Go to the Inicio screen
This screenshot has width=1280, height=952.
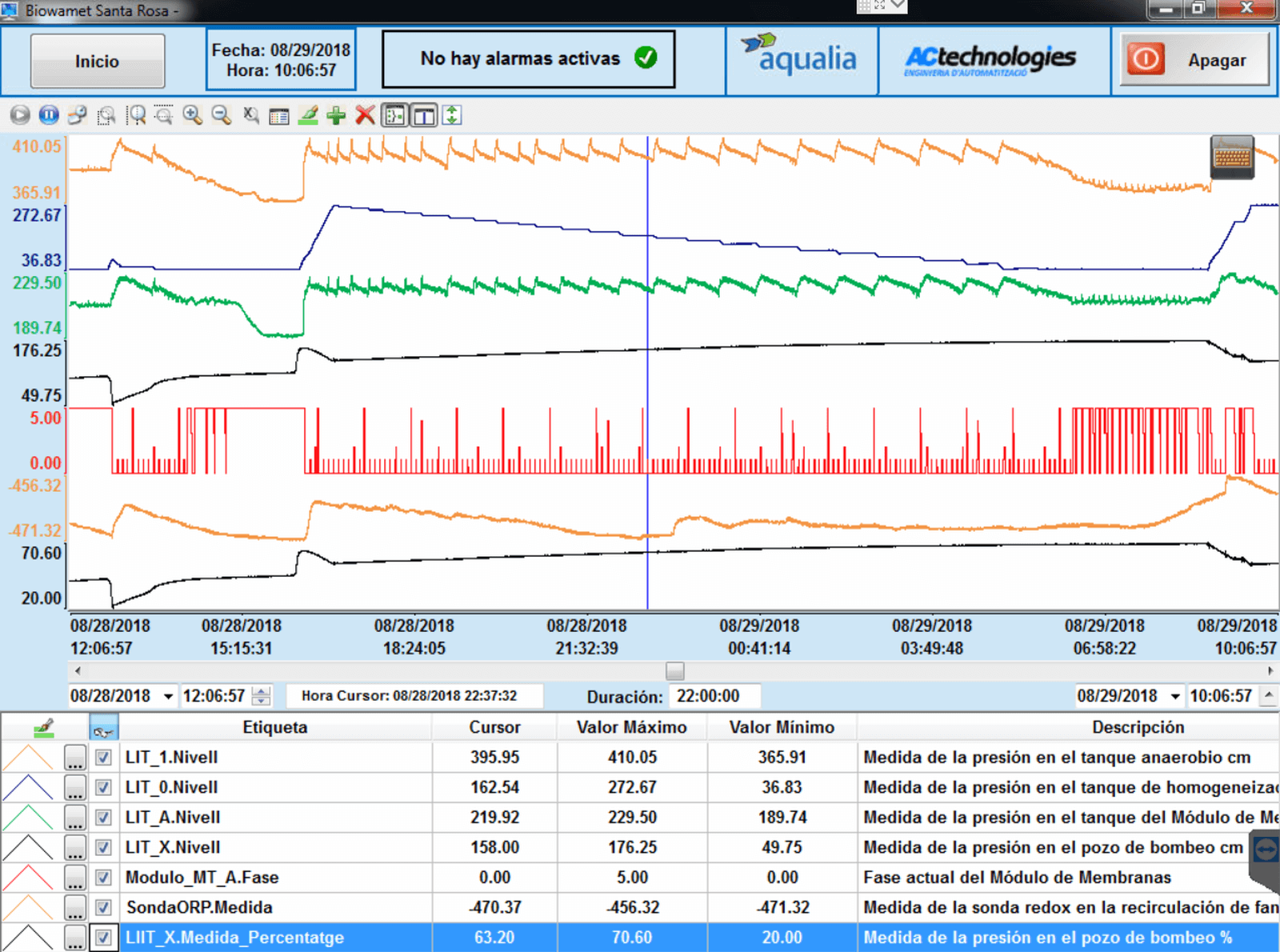(x=98, y=61)
